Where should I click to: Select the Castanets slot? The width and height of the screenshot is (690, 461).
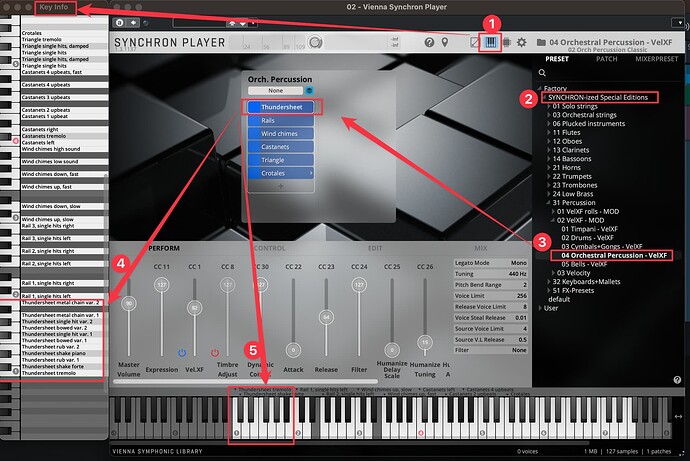point(281,146)
